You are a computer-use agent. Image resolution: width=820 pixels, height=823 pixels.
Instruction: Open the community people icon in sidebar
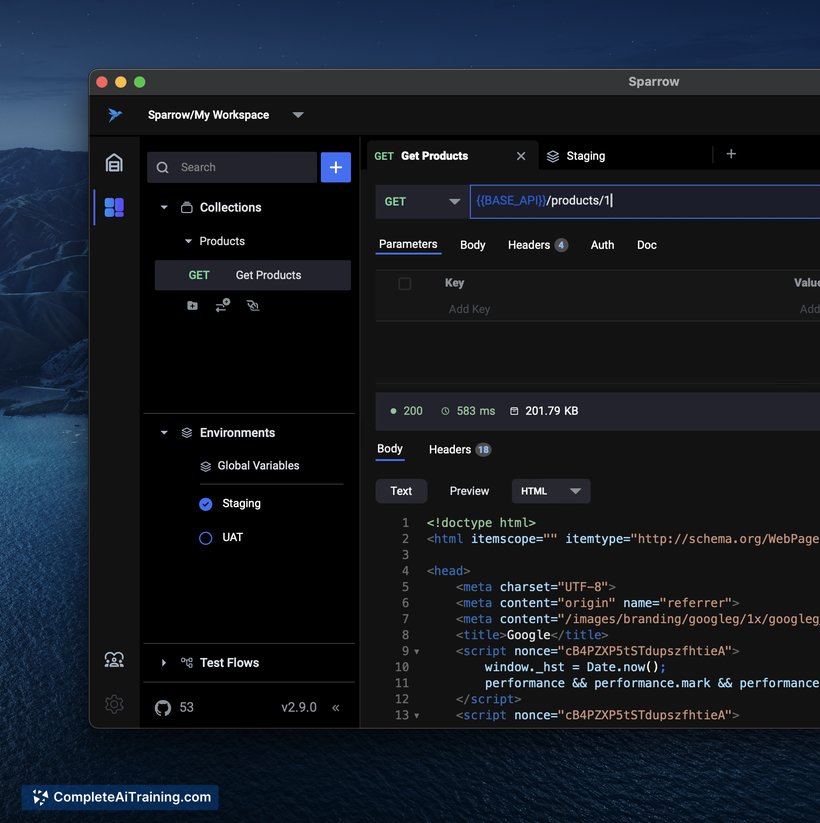[114, 660]
